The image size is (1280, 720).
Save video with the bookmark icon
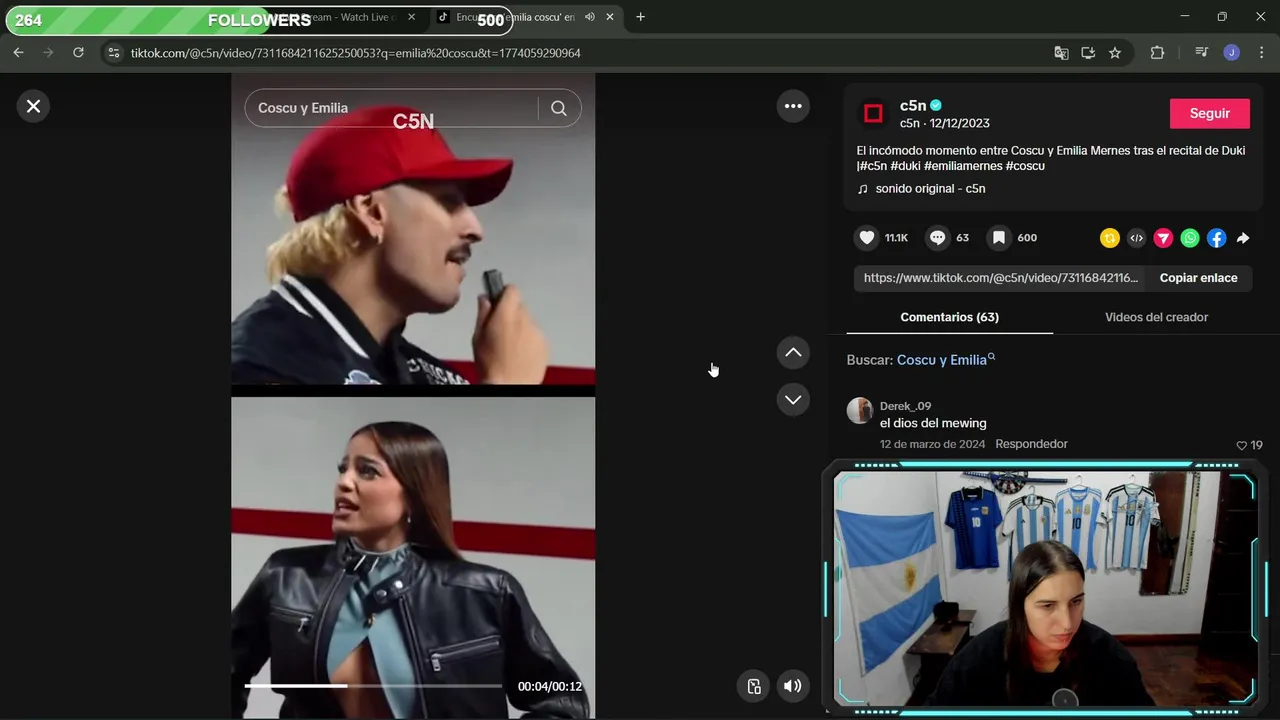998,238
